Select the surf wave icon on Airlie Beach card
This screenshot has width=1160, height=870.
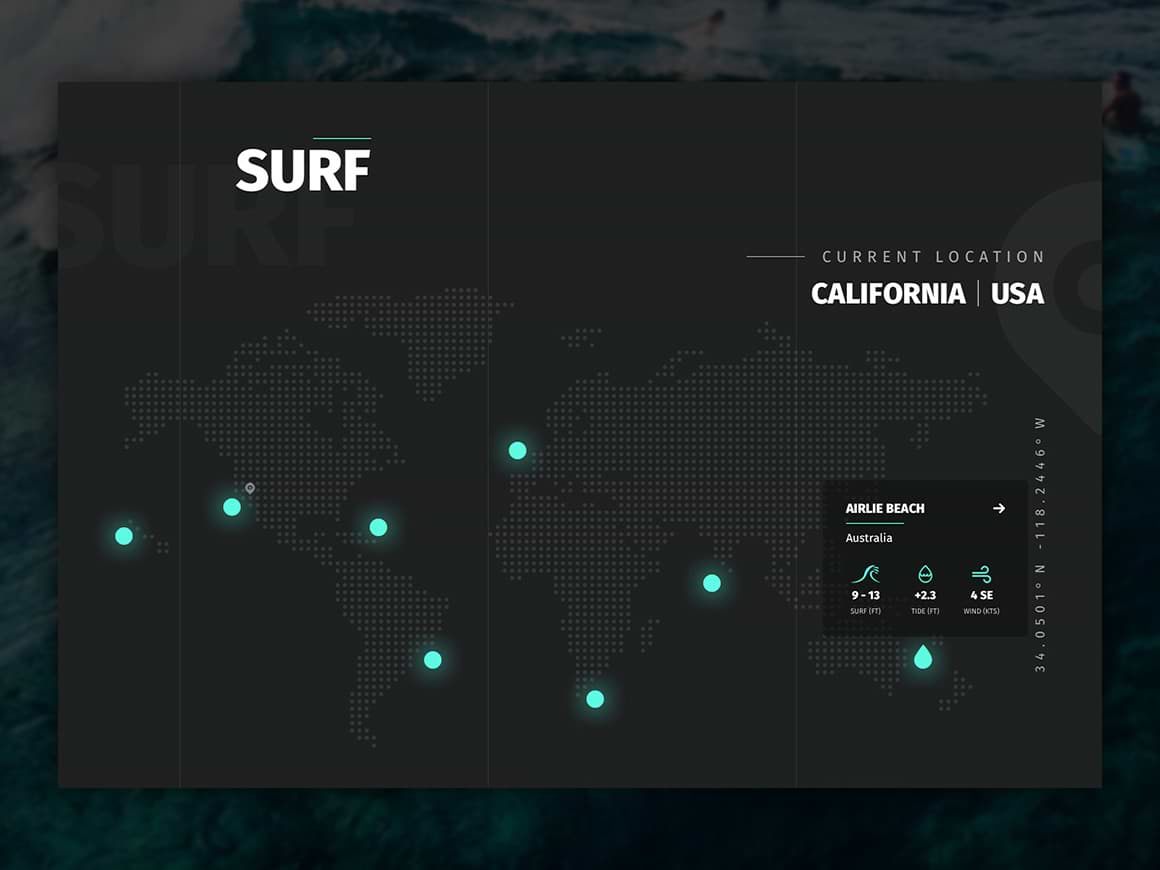pyautogui.click(x=865, y=575)
